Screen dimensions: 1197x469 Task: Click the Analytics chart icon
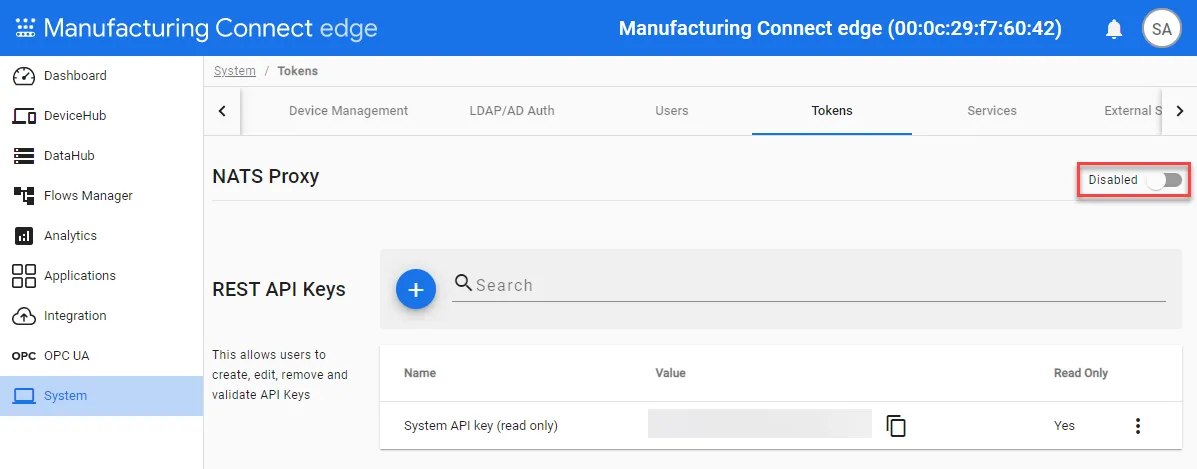[24, 236]
